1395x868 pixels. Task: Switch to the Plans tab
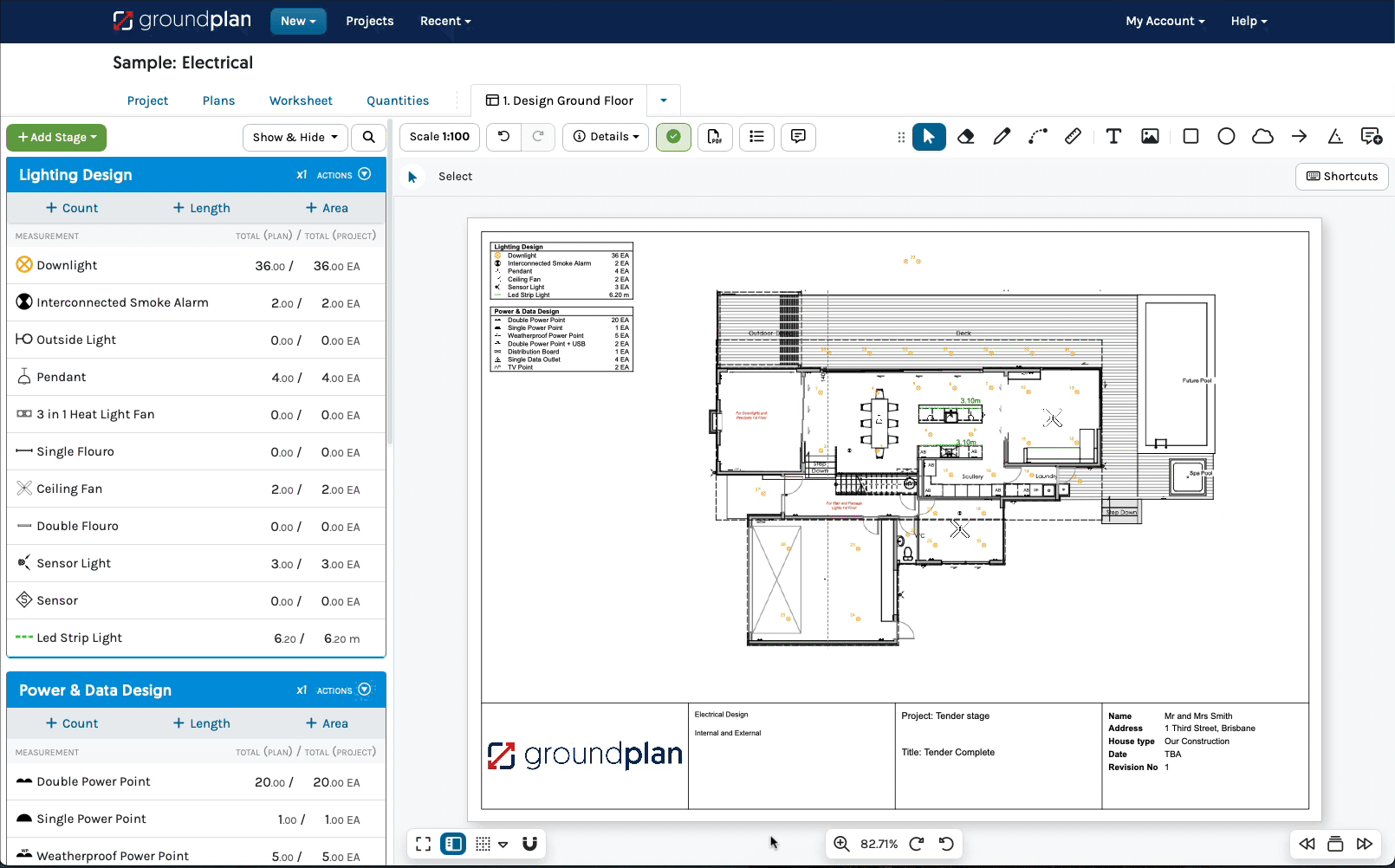pyautogui.click(x=218, y=100)
